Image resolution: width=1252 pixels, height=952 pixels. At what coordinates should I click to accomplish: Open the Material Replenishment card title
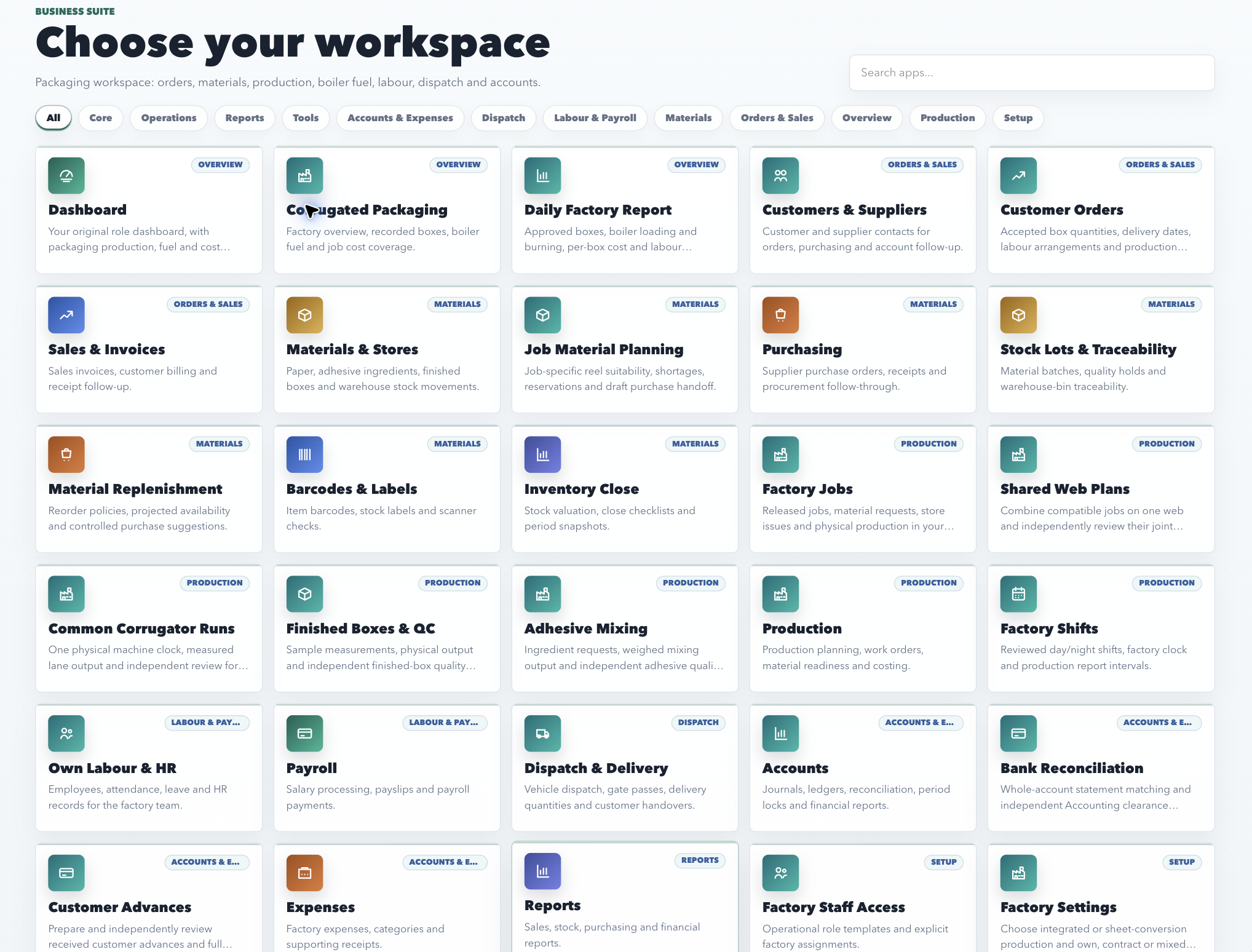pyautogui.click(x=135, y=489)
